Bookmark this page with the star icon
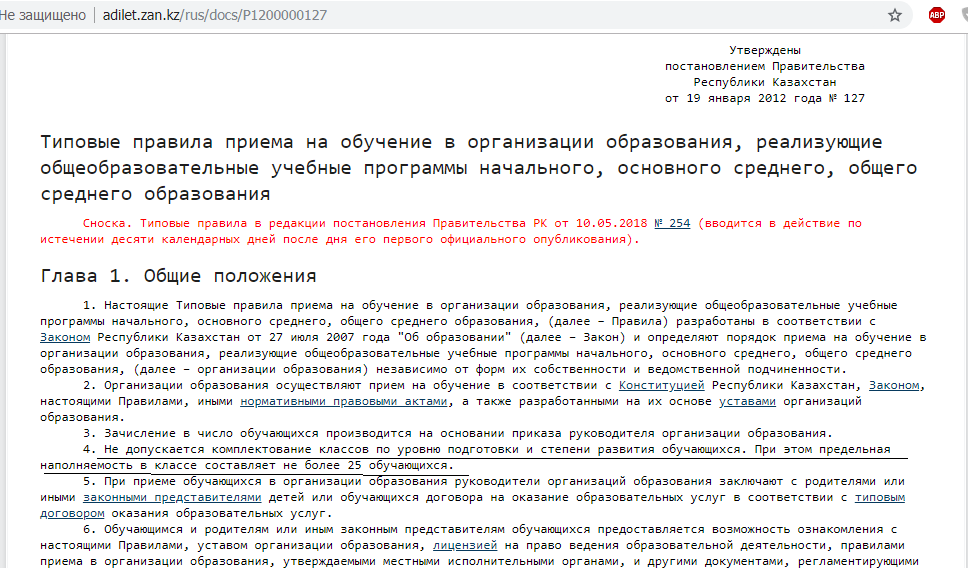The height and width of the screenshot is (568, 968). 895,15
